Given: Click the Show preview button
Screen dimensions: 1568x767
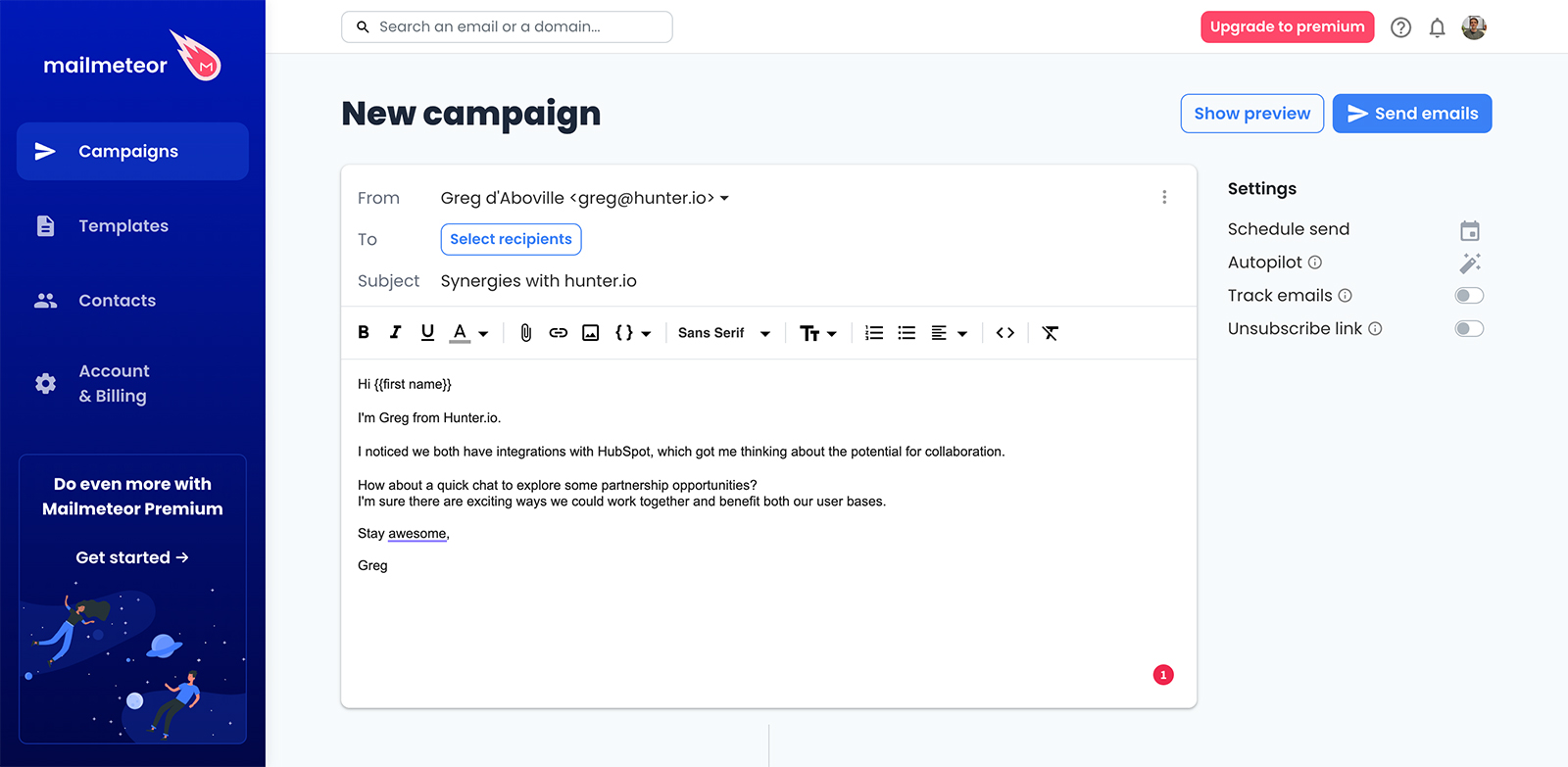Looking at the screenshot, I should coord(1252,114).
